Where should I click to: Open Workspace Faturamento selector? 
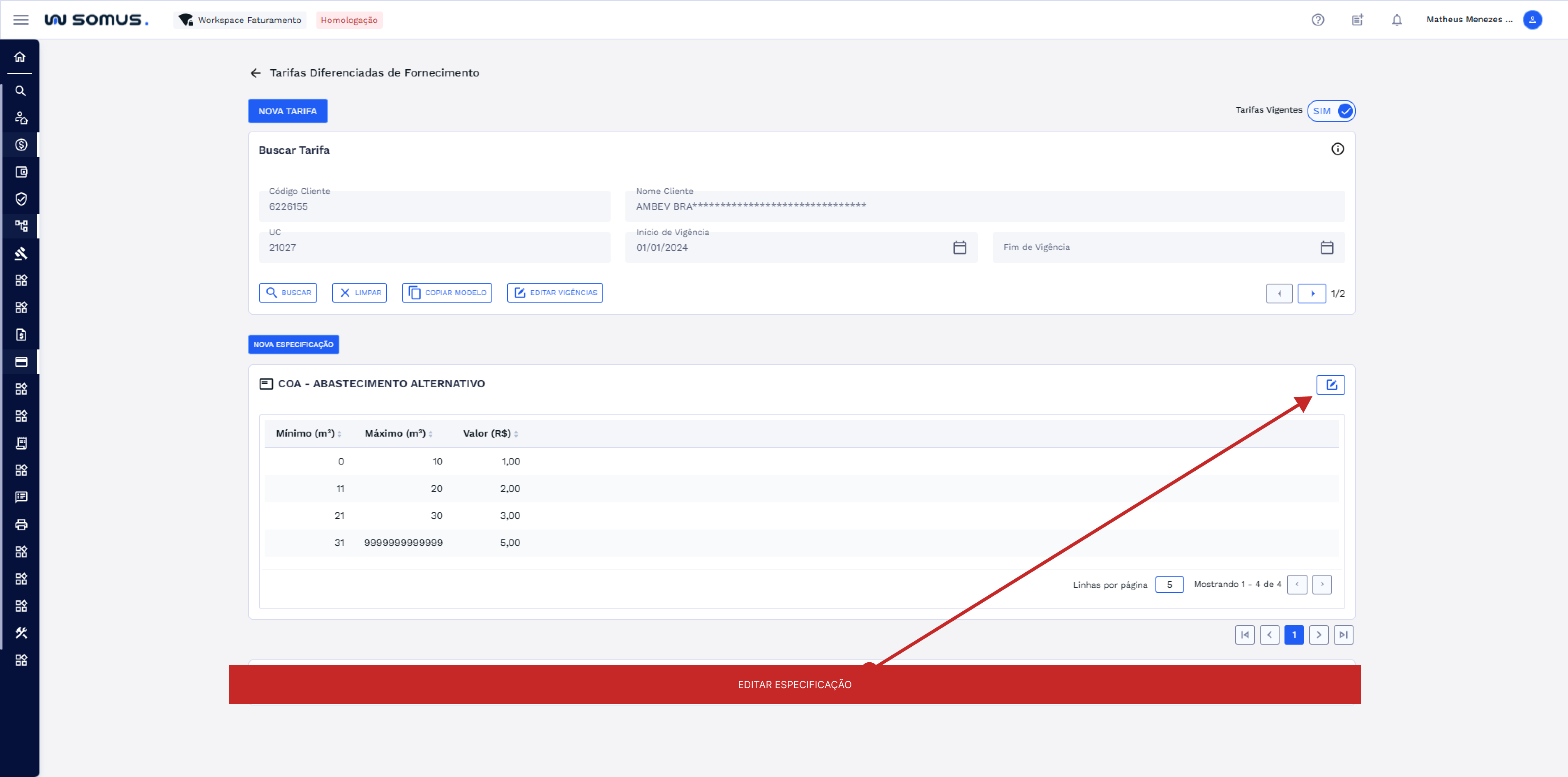[240, 19]
